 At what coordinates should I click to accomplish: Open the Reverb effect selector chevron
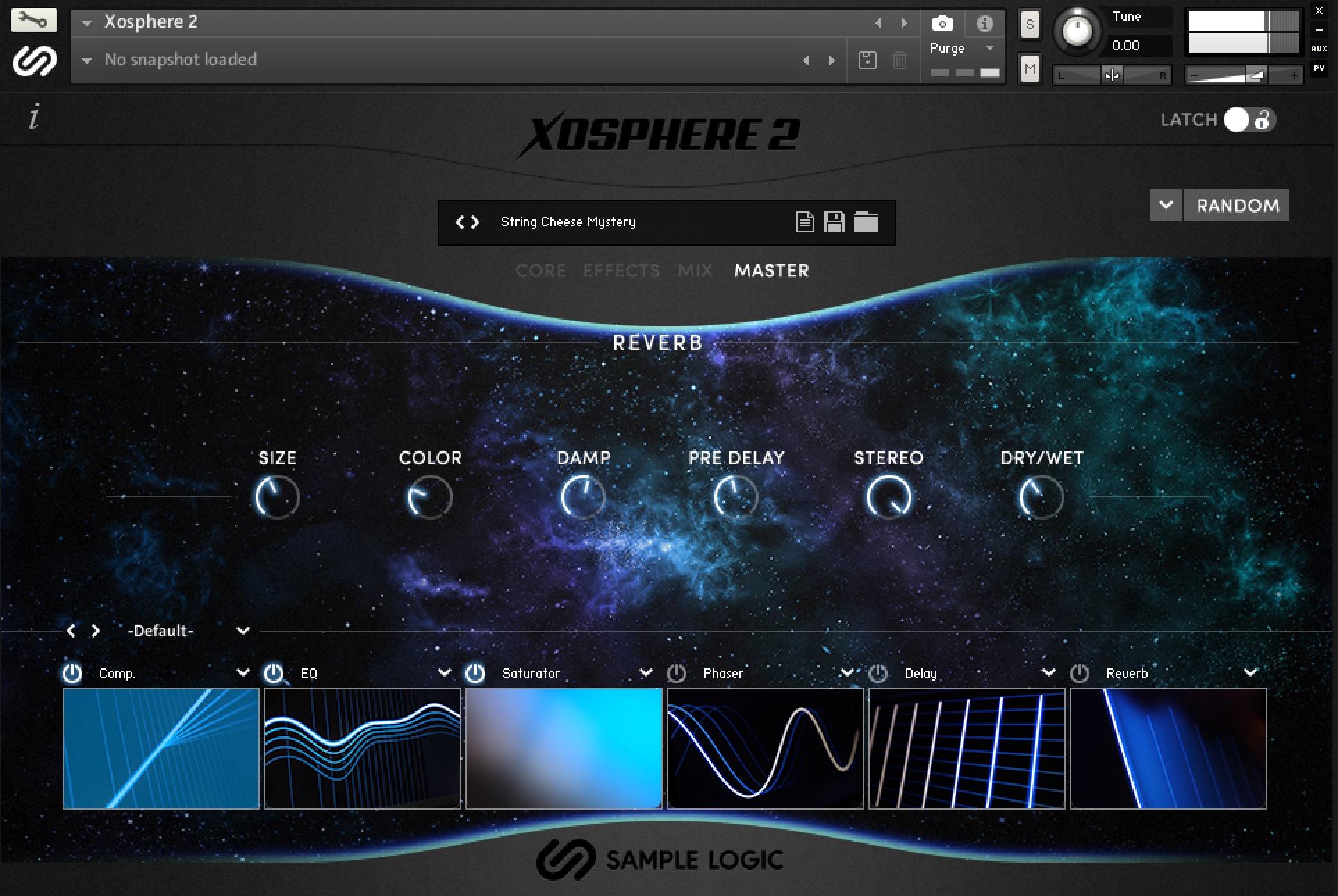tap(1249, 672)
